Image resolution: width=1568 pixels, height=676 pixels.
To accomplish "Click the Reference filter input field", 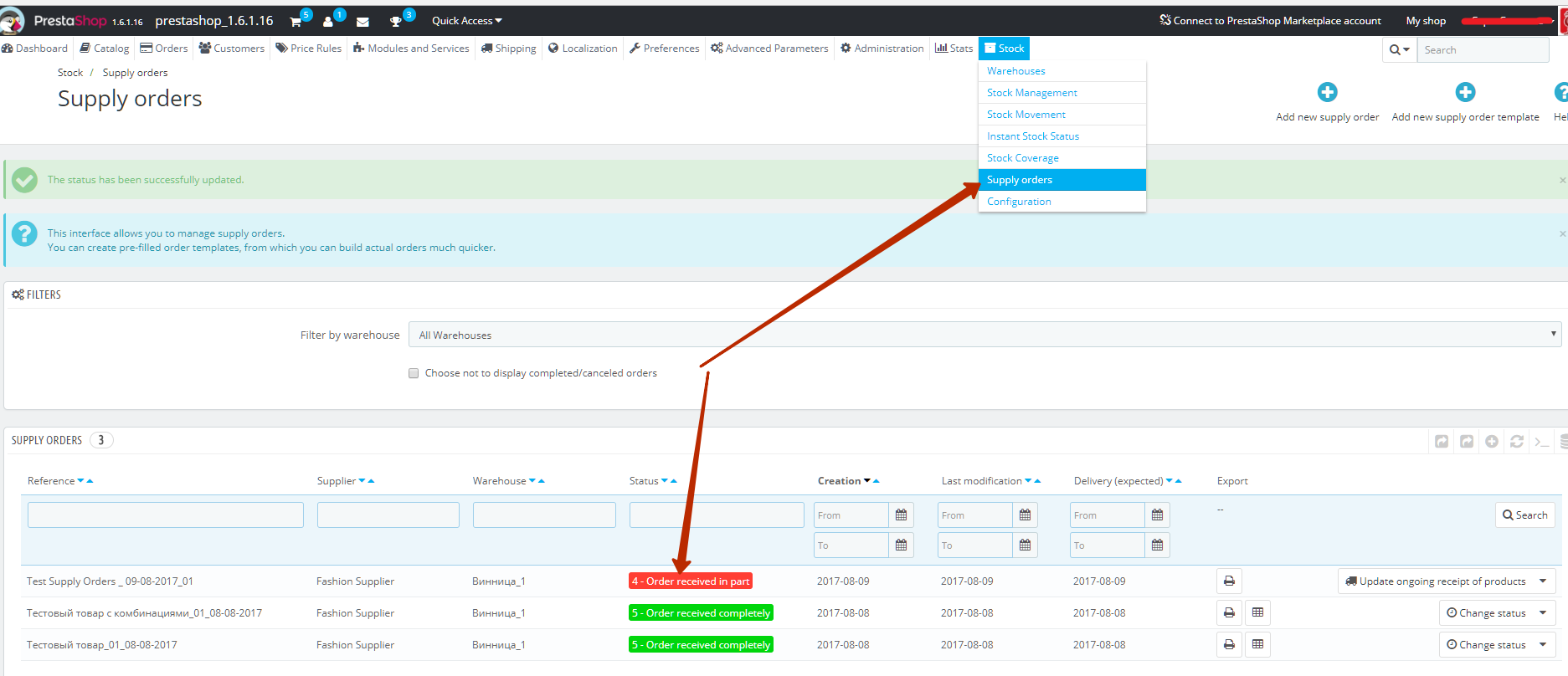I will pyautogui.click(x=166, y=515).
